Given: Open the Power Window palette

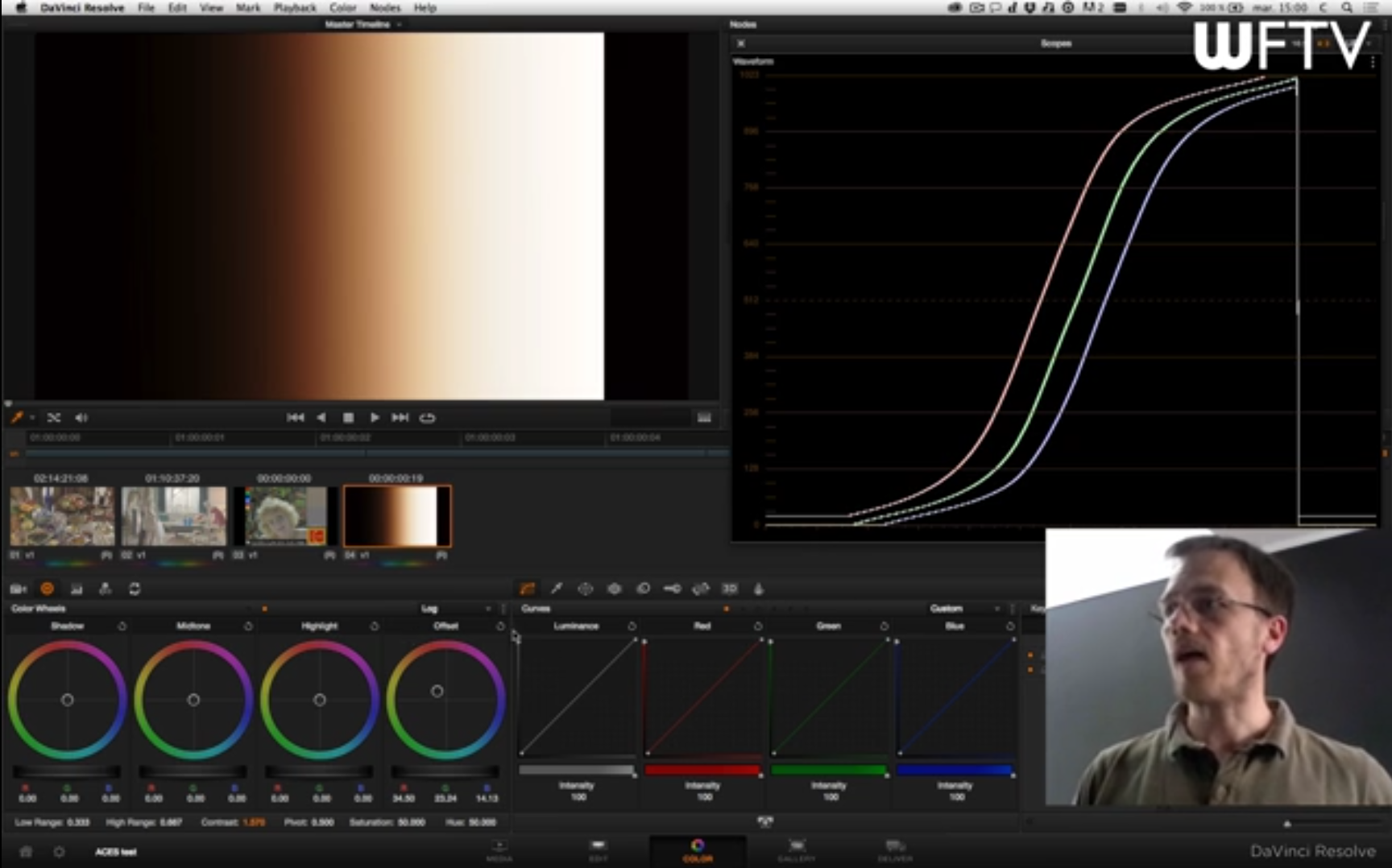Looking at the screenshot, I should [x=586, y=589].
